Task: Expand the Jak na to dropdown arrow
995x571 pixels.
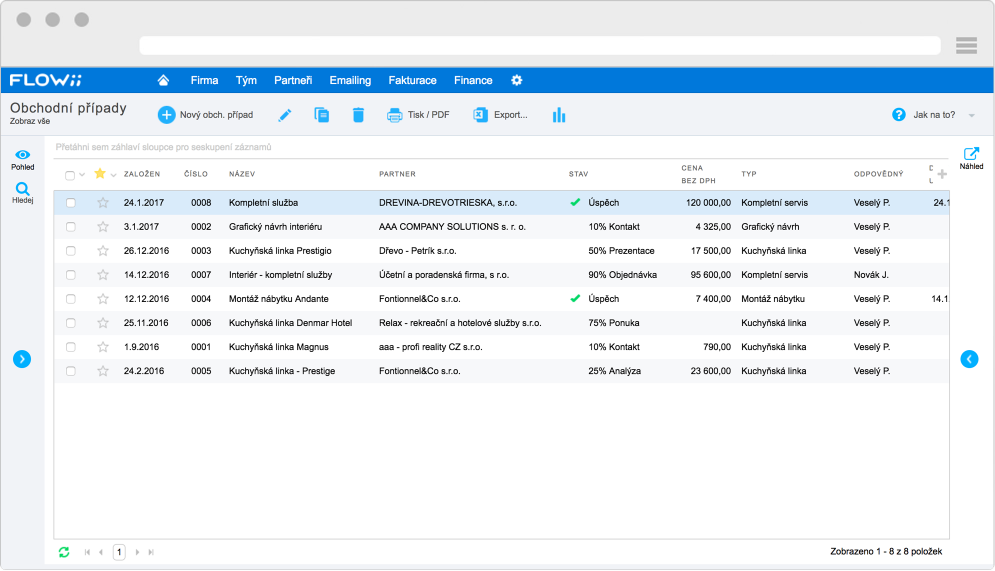Action: coord(972,115)
